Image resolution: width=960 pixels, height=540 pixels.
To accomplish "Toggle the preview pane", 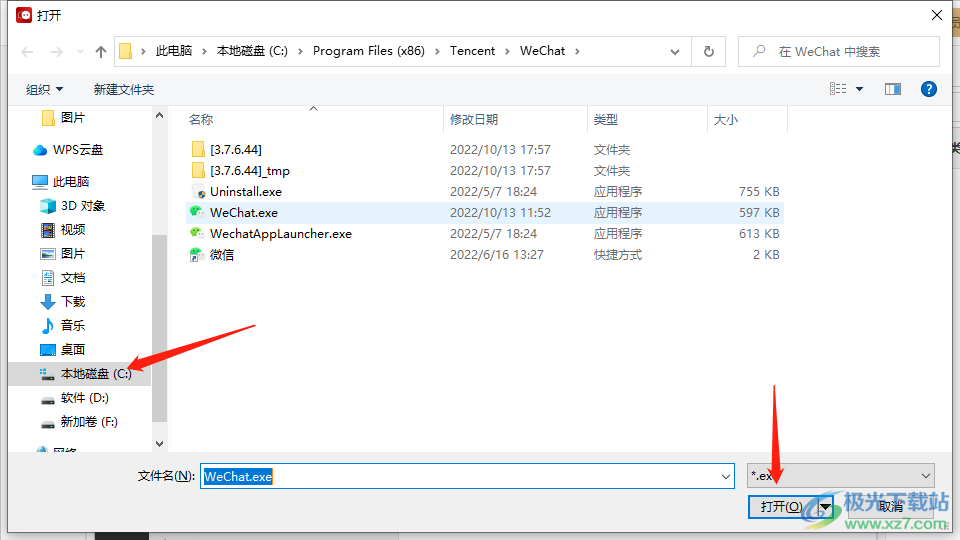I will click(893, 89).
